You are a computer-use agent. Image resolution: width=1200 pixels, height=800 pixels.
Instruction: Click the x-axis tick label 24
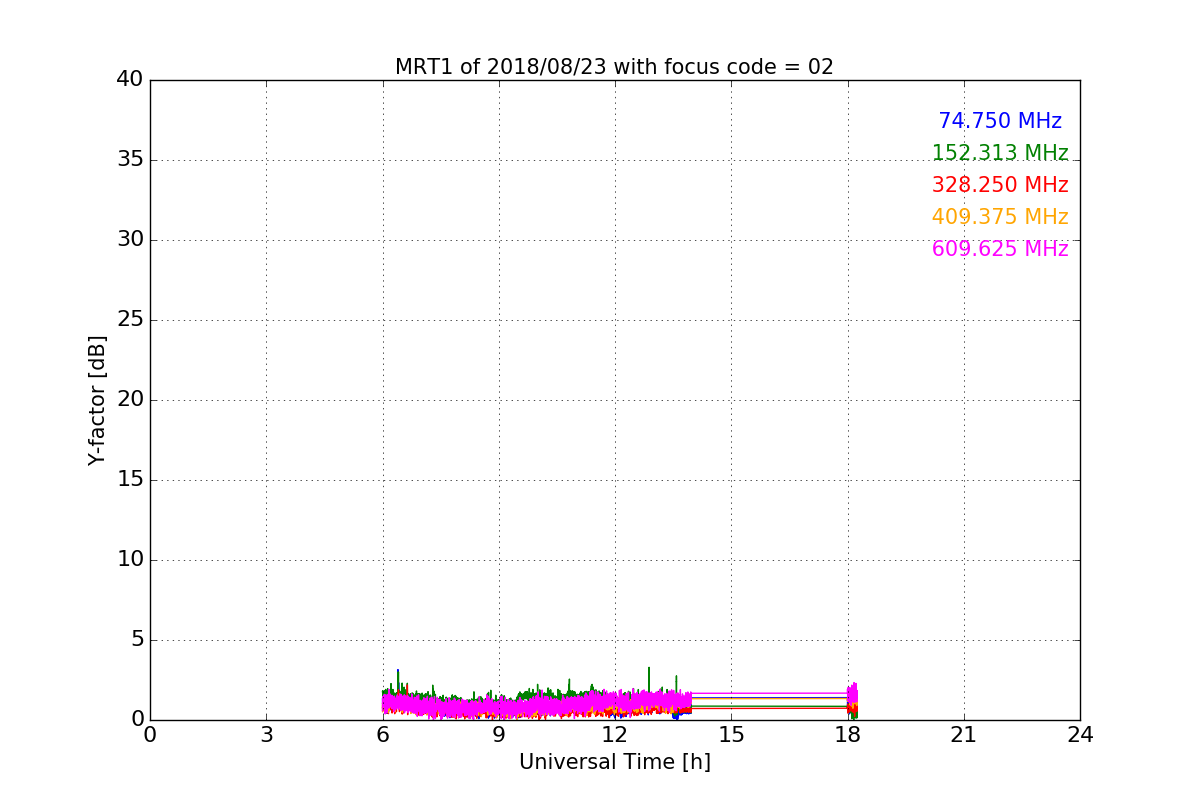coord(1080,735)
